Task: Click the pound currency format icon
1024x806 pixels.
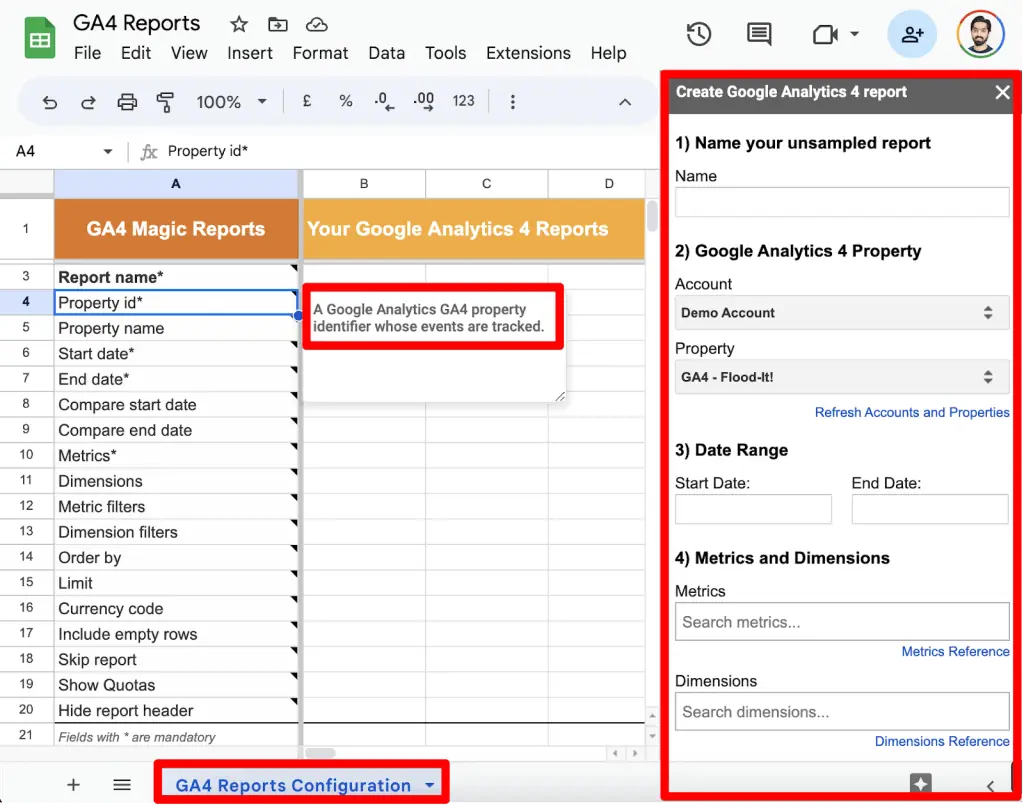Action: [306, 101]
